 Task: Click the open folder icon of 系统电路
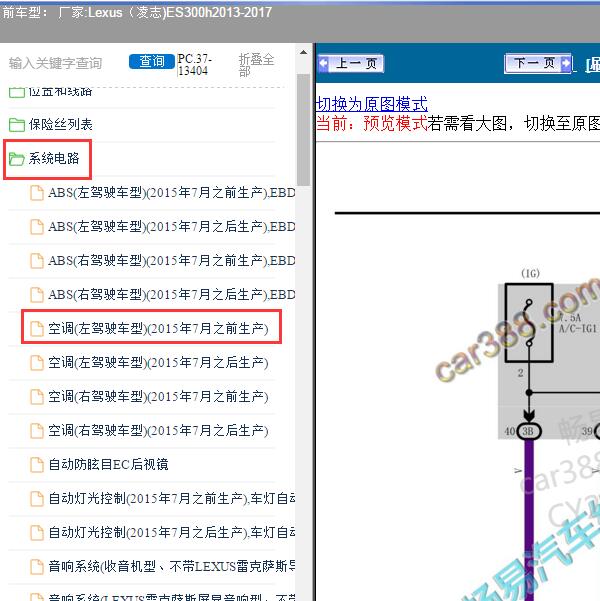(x=16, y=159)
